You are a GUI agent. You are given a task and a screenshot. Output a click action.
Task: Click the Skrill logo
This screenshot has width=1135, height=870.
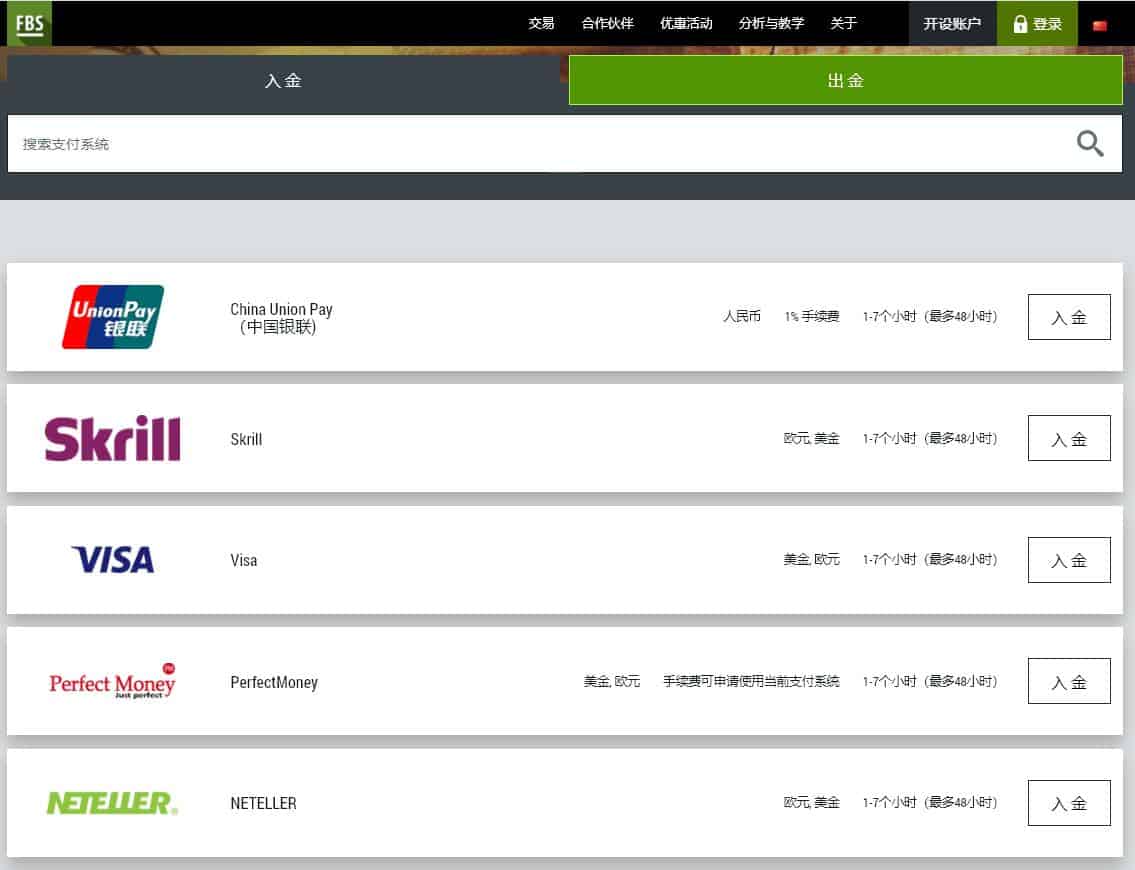(112, 439)
